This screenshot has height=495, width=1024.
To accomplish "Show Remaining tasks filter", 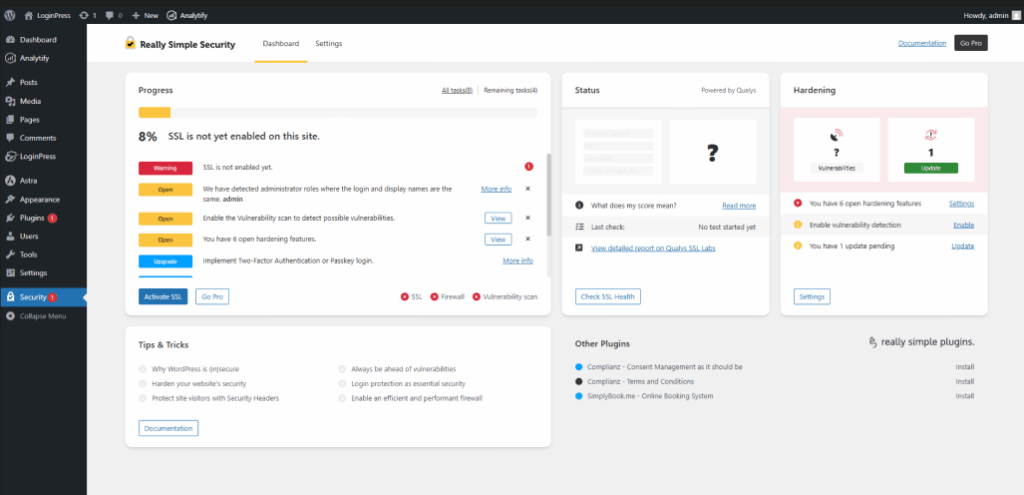I will pos(511,90).
